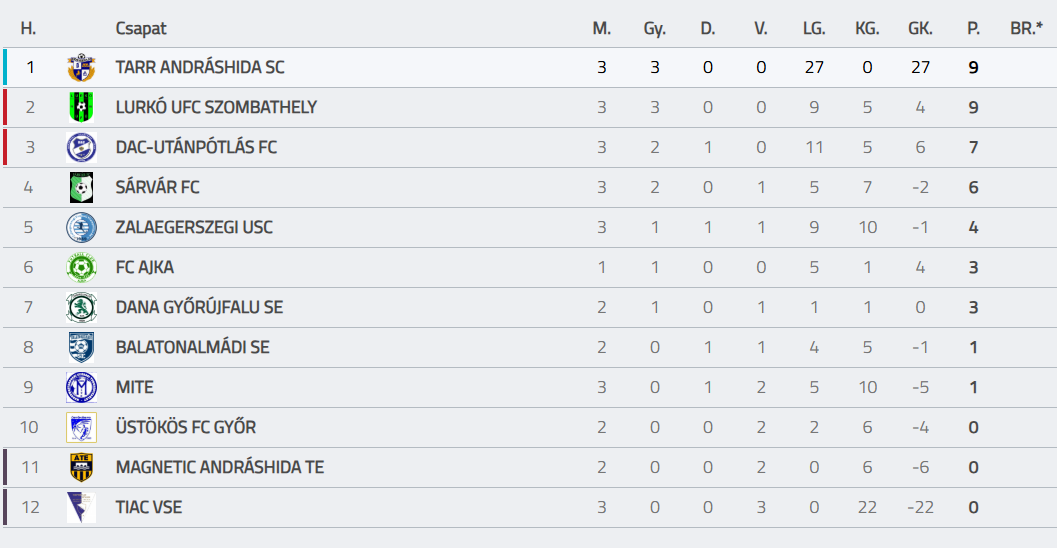Open the TARR ANDRÁSHIDA SC team link

click(200, 67)
